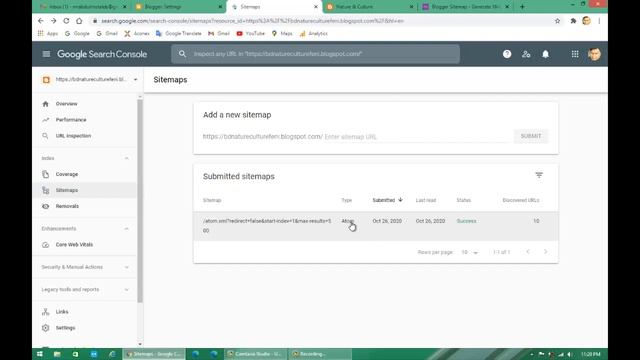The image size is (640, 360).
Task: Open the Analytics bookmark
Action: point(313,33)
